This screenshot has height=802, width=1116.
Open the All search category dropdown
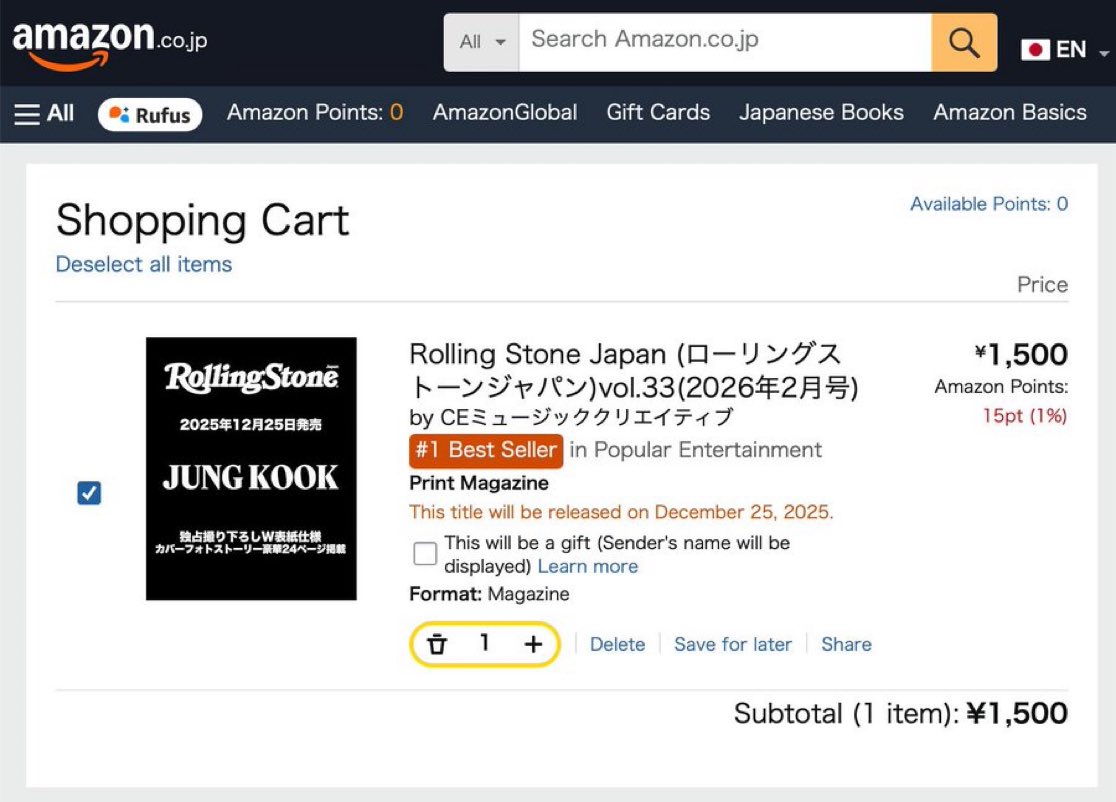[482, 43]
